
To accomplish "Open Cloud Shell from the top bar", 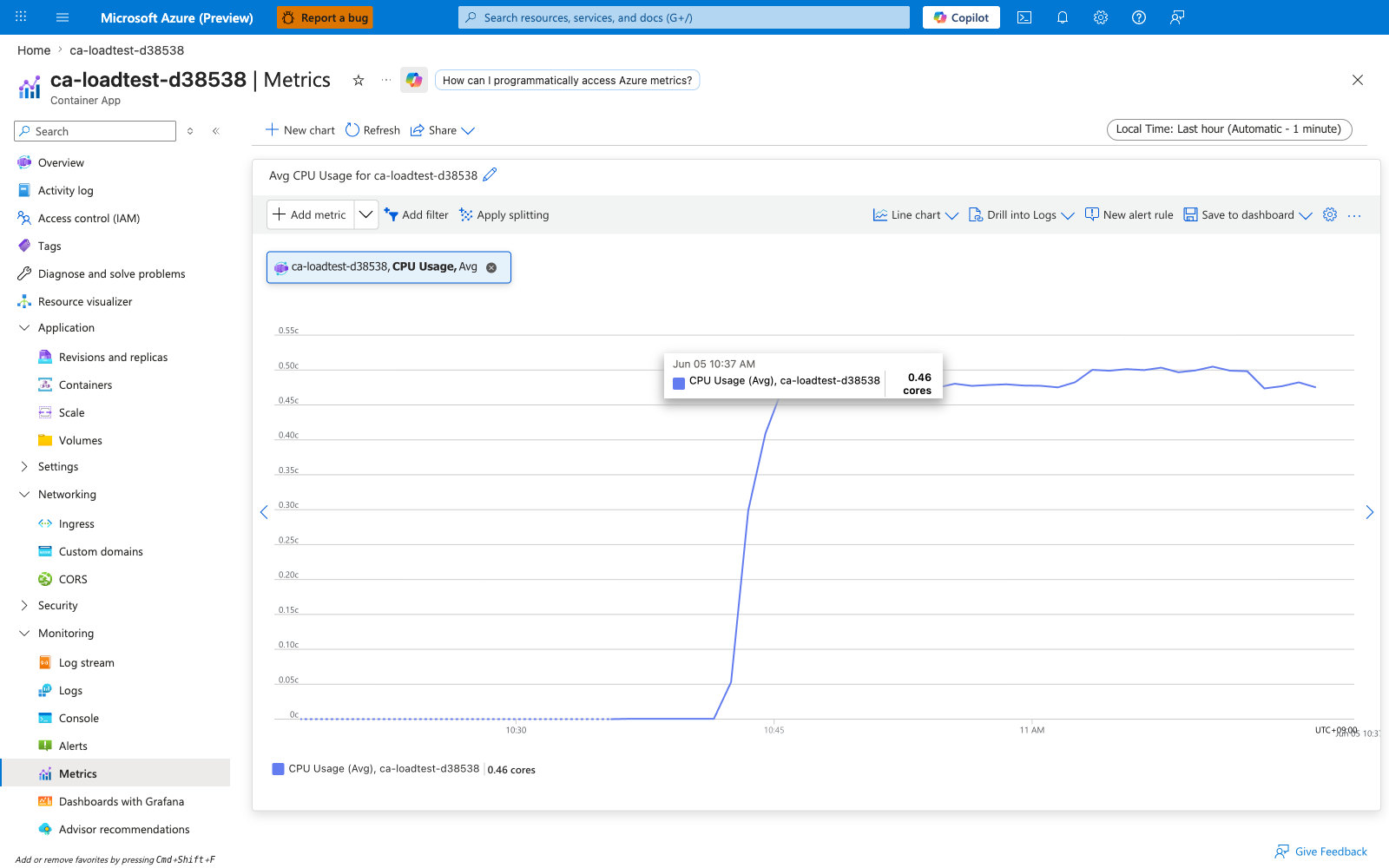I will (x=1024, y=17).
